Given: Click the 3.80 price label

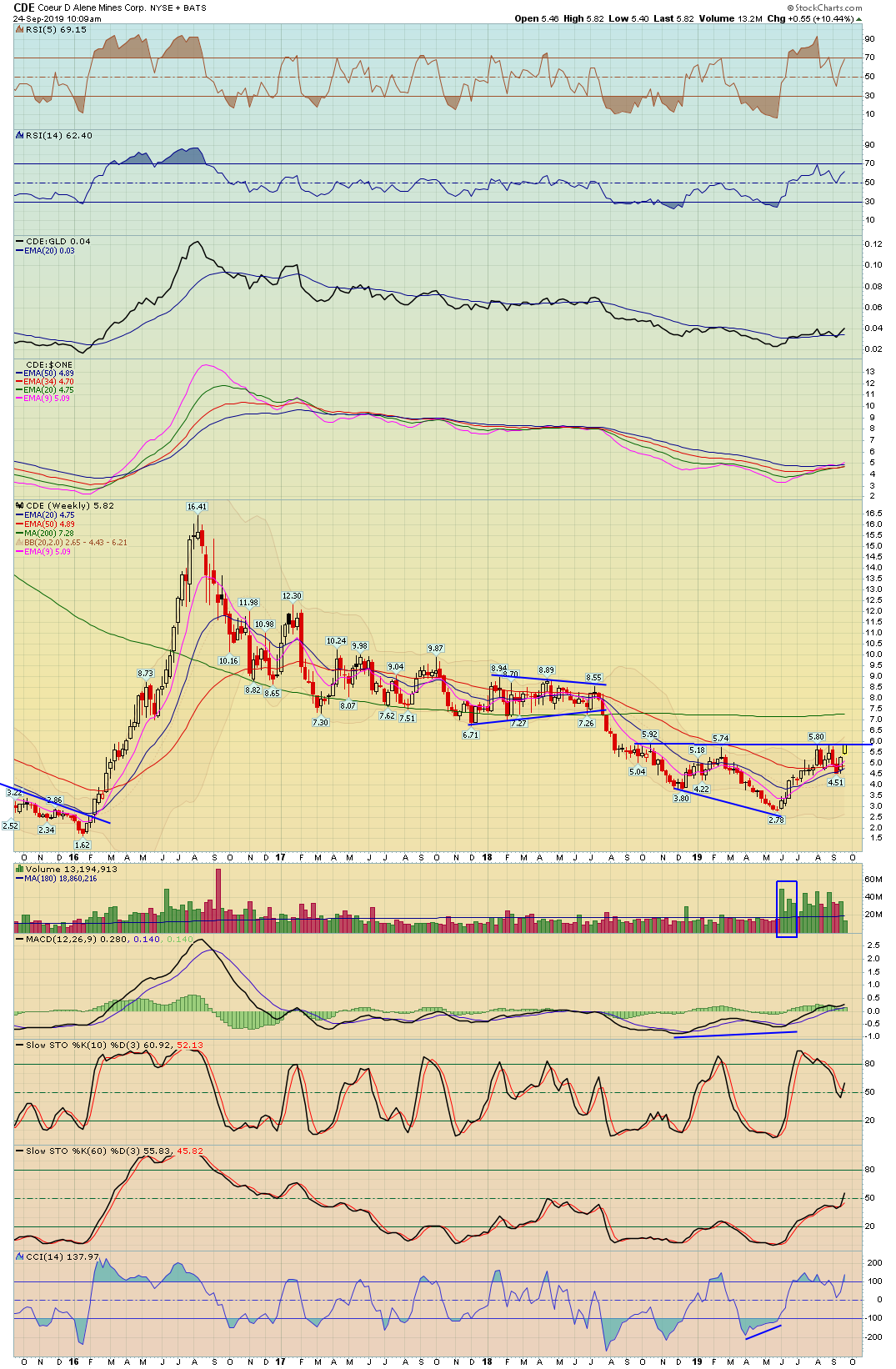Looking at the screenshot, I should point(681,798).
